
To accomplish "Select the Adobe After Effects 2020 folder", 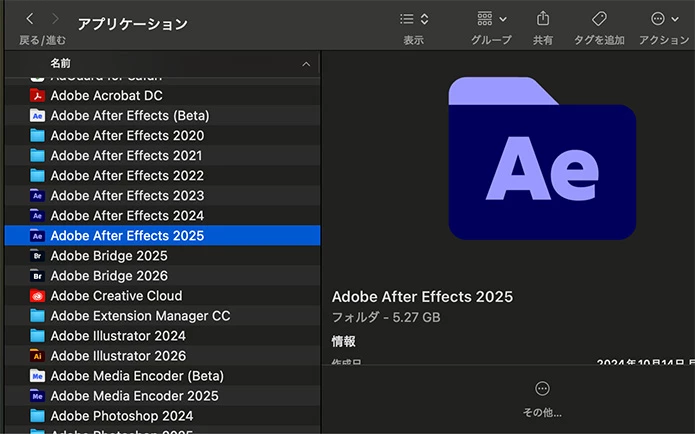I will pyautogui.click(x=162, y=136).
